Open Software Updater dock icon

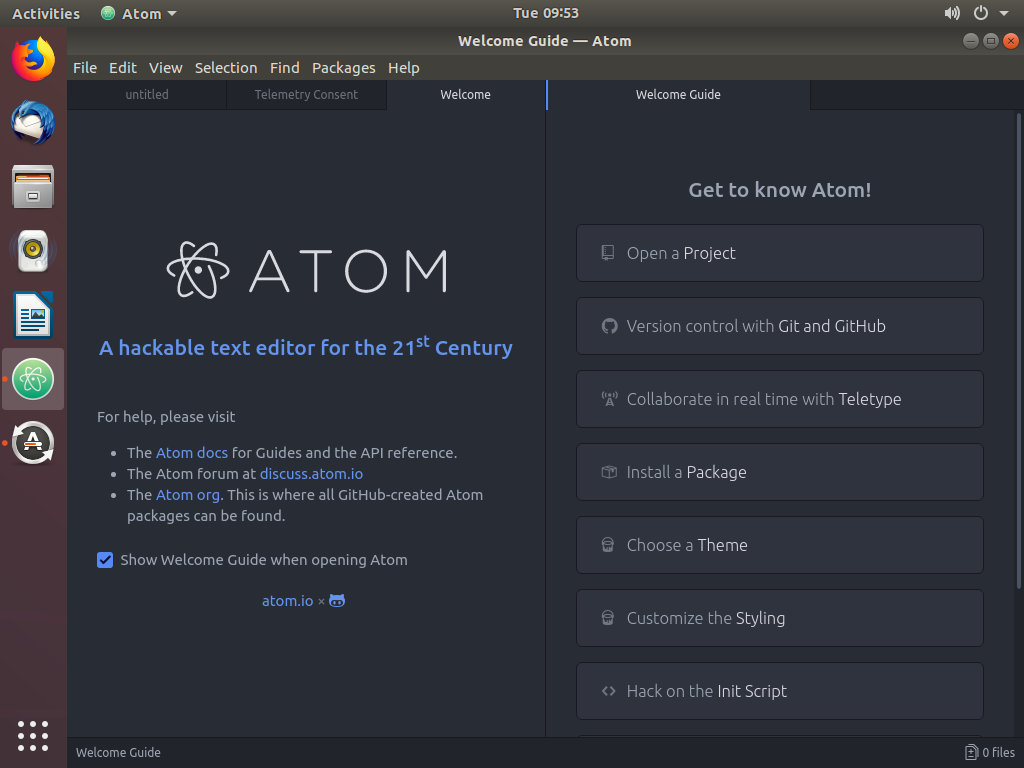[33, 443]
